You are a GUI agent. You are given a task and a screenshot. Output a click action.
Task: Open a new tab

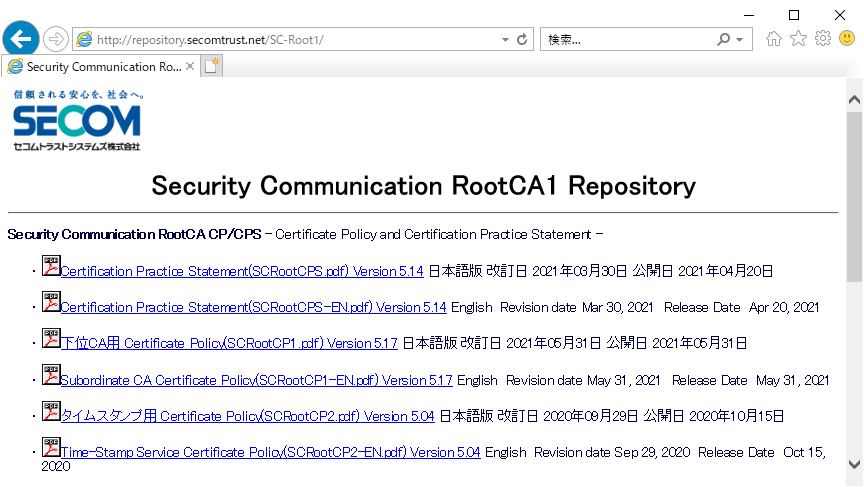point(212,66)
